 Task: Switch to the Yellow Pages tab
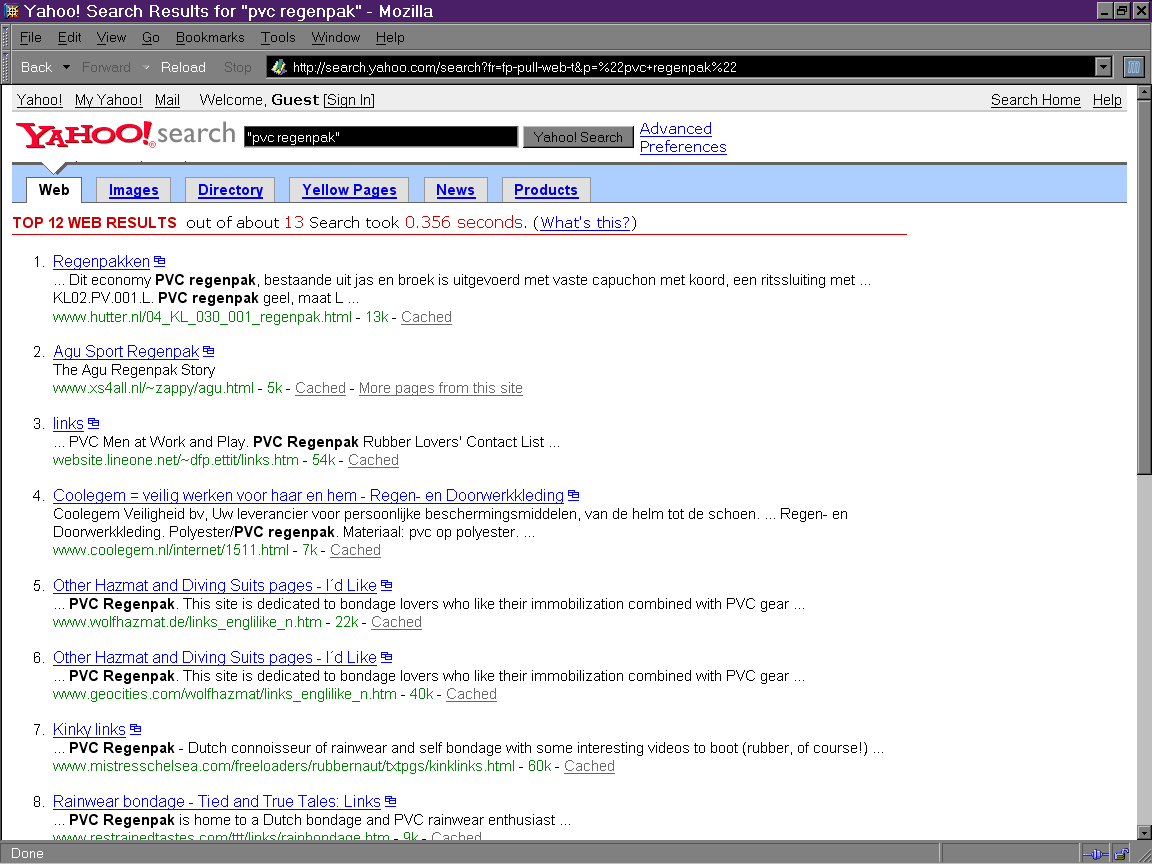(350, 190)
